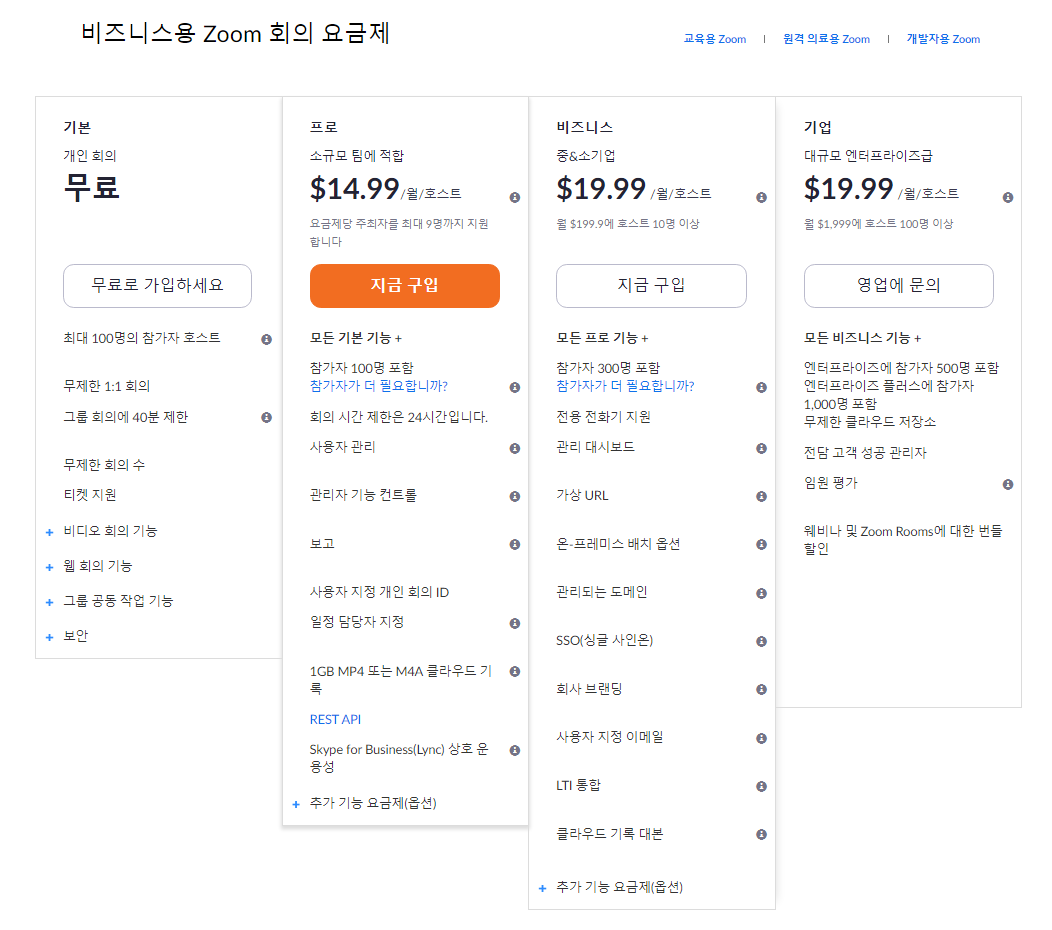Click 무제한 클라우드 저장소 text
Screen dimensions: 1052x930
click(870, 421)
